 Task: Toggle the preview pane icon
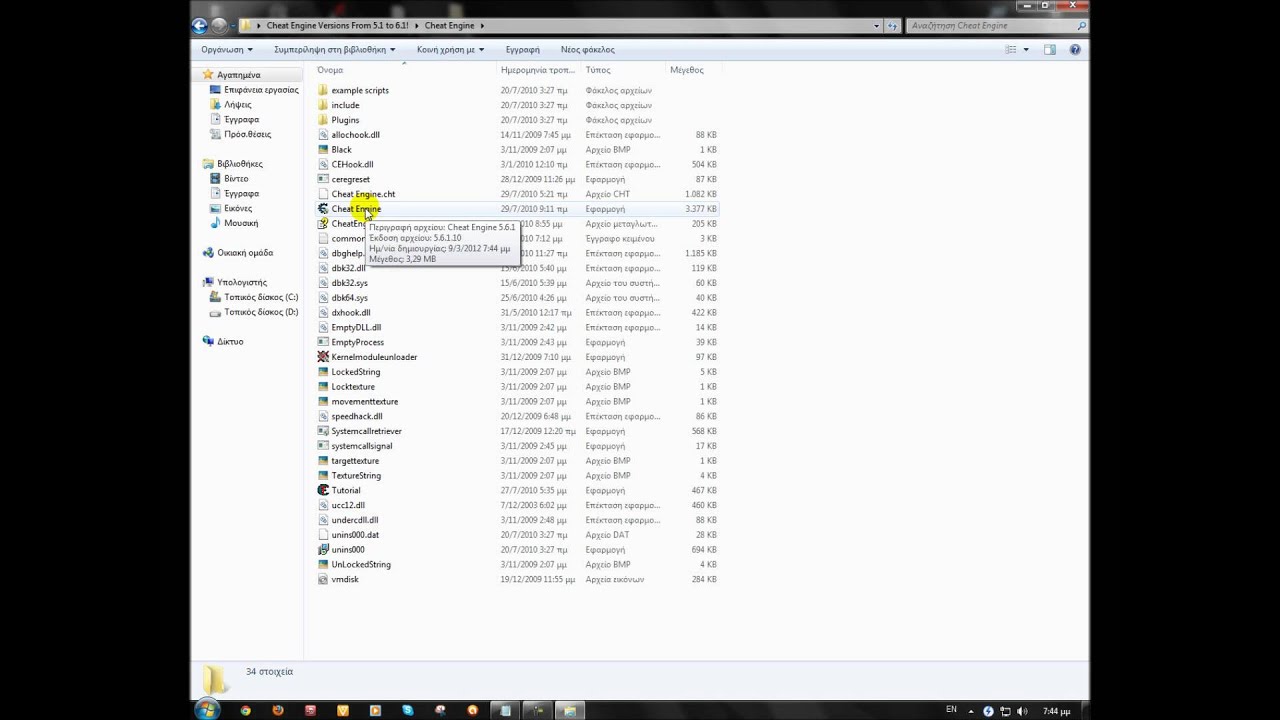1050,49
